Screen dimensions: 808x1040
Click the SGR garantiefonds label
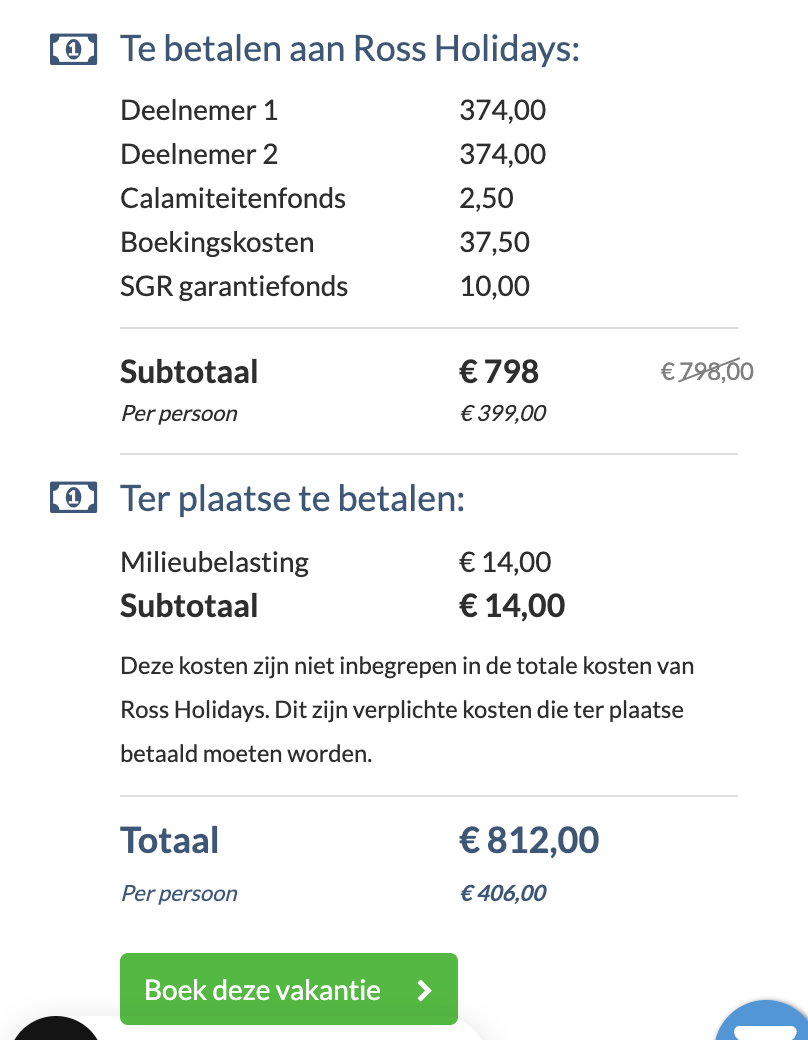click(234, 286)
